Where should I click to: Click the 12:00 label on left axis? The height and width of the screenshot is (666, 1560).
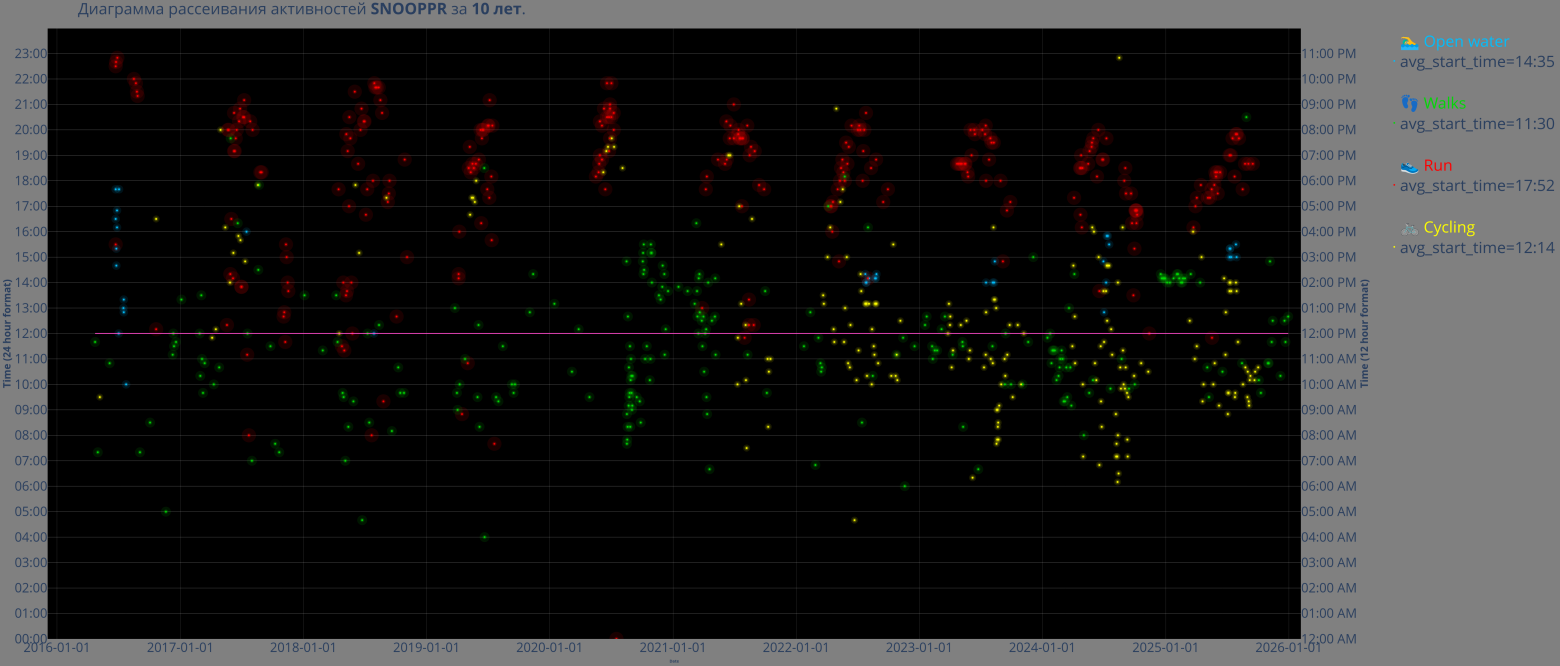coord(29,333)
